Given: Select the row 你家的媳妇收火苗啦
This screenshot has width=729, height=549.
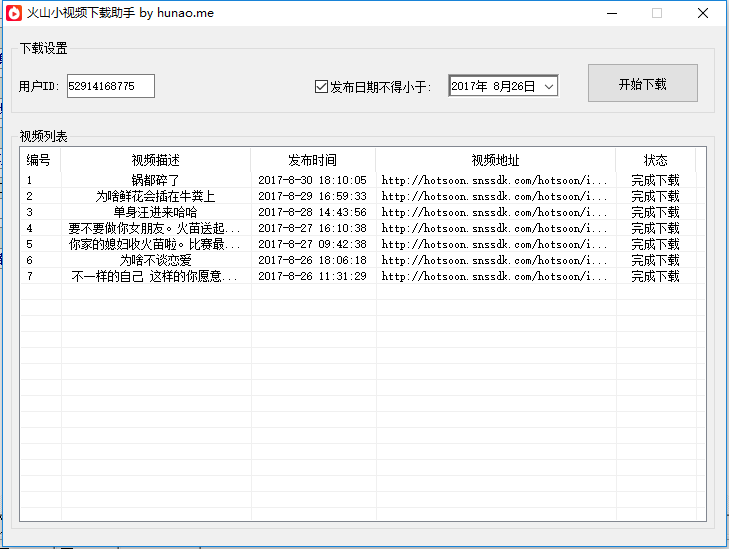Looking at the screenshot, I should (363, 245).
